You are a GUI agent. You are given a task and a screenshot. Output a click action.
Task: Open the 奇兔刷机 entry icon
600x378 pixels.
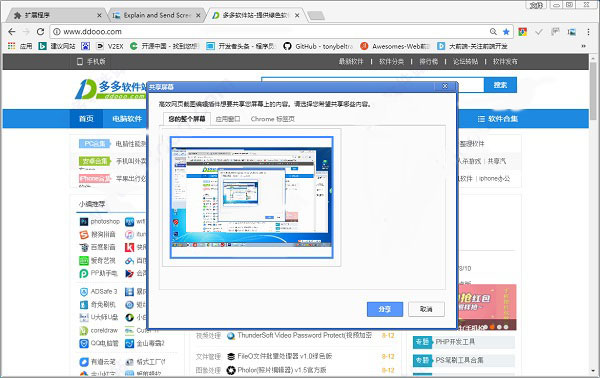click(x=84, y=305)
